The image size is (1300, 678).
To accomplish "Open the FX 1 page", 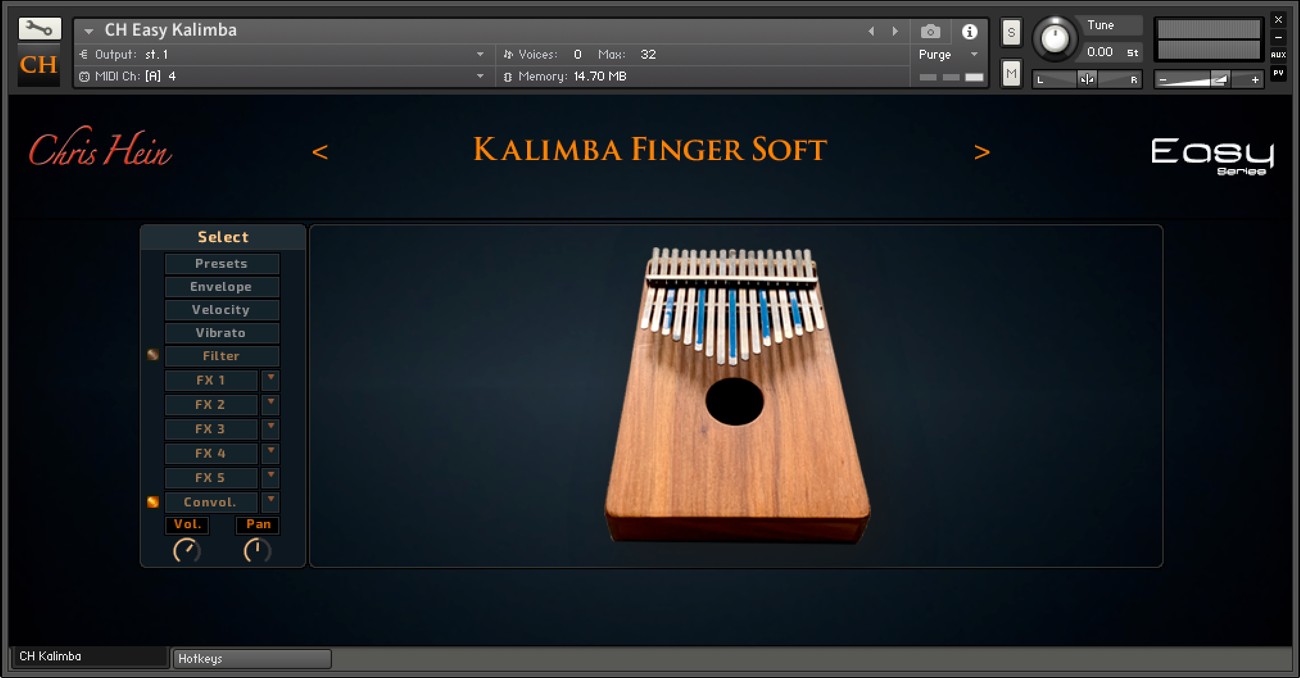I will [x=211, y=380].
